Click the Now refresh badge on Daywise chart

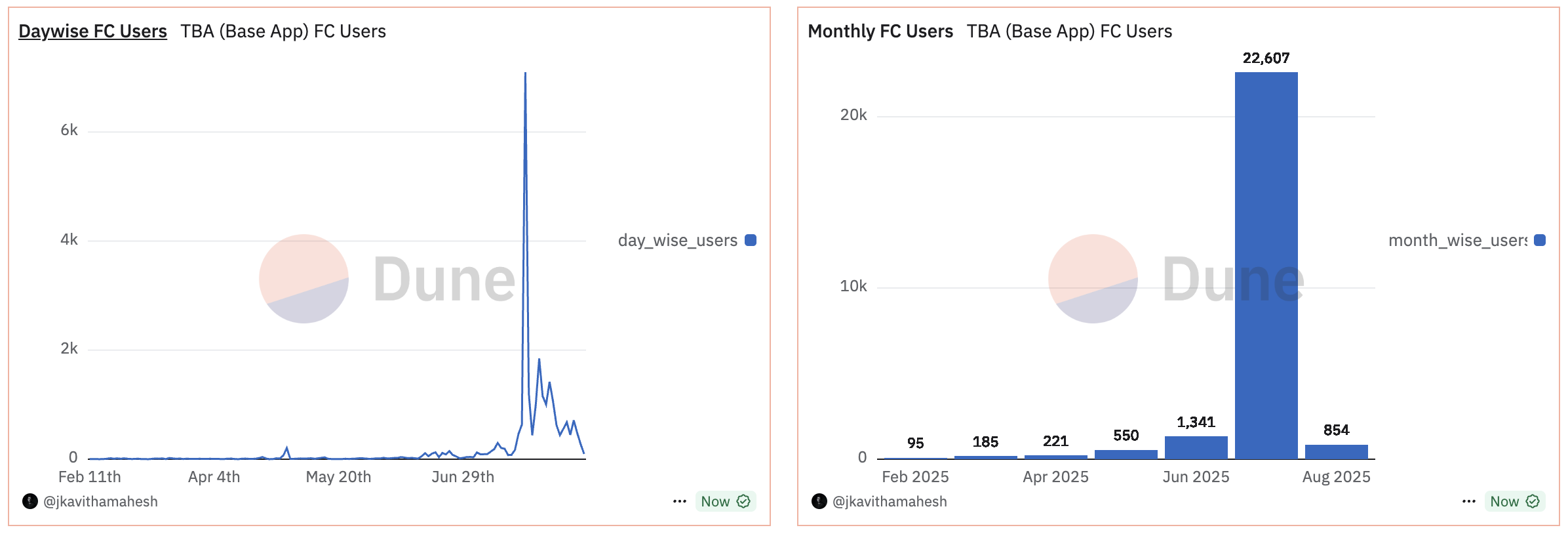pyautogui.click(x=715, y=502)
